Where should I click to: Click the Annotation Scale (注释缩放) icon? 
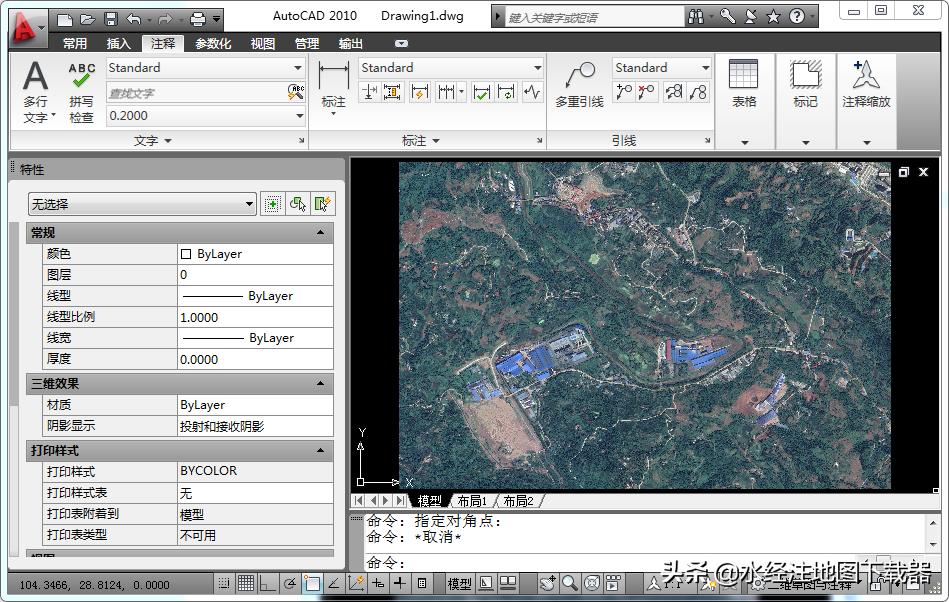(866, 82)
